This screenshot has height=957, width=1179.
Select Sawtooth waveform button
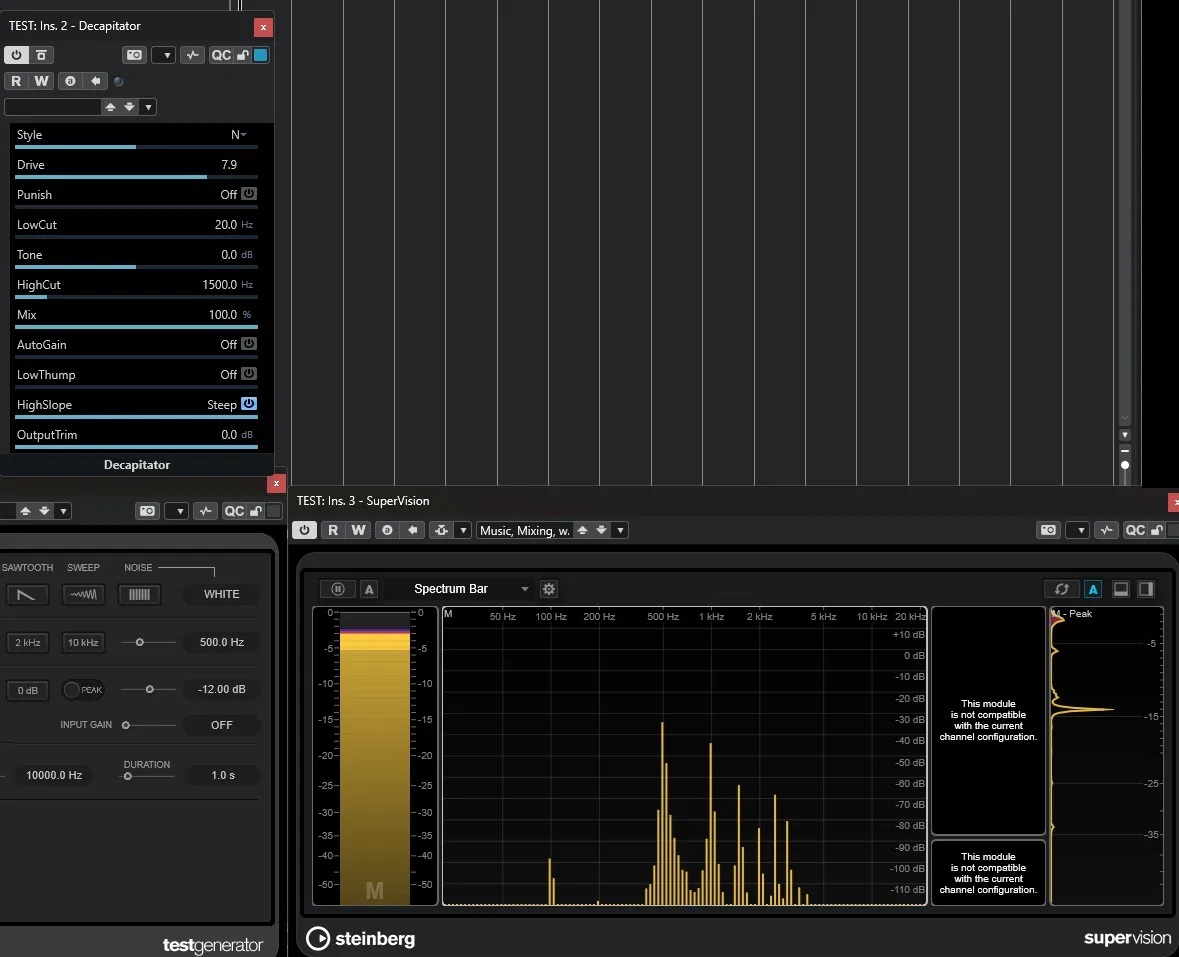tap(26, 595)
